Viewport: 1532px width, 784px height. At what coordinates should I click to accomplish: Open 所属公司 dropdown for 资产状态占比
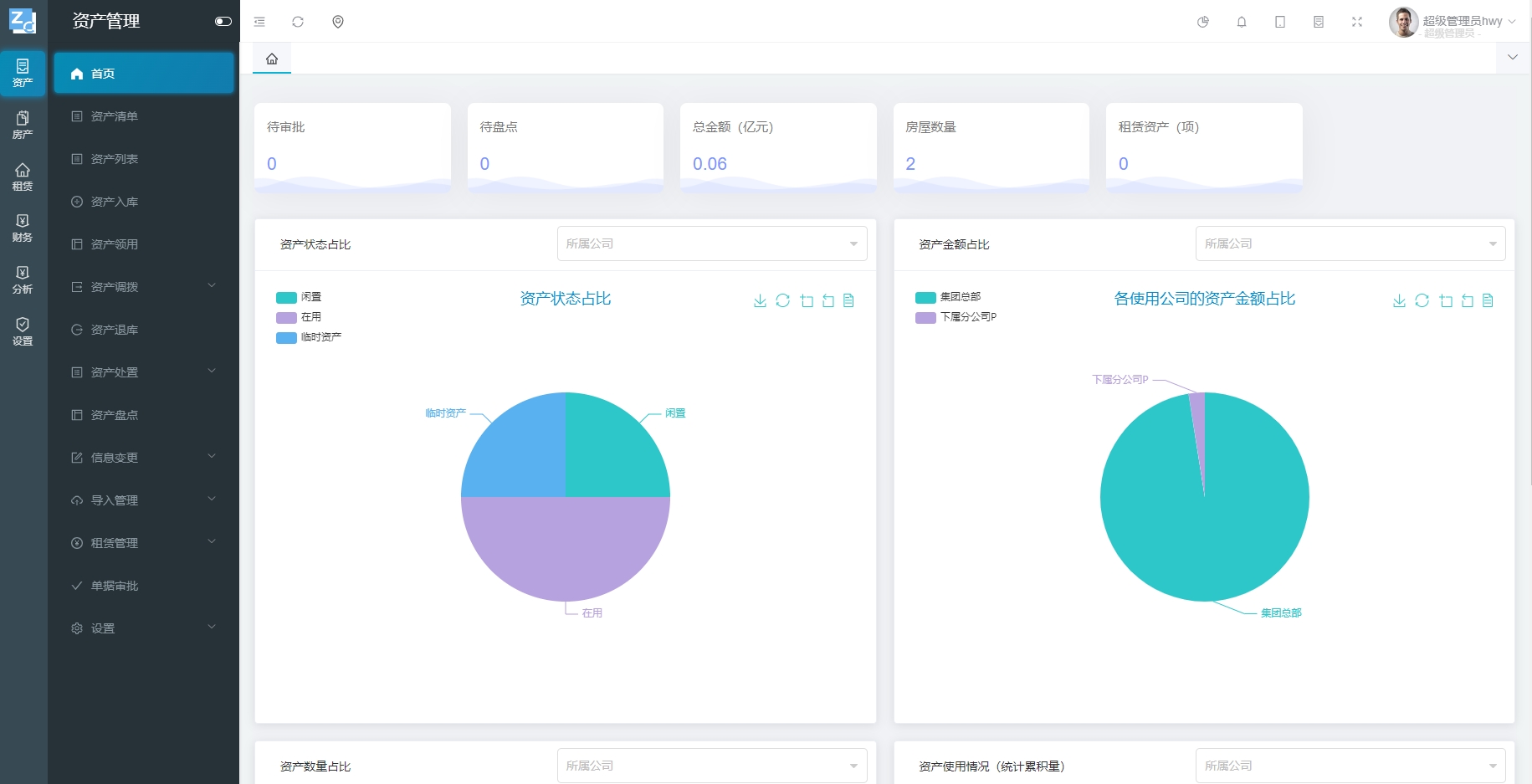click(x=711, y=243)
